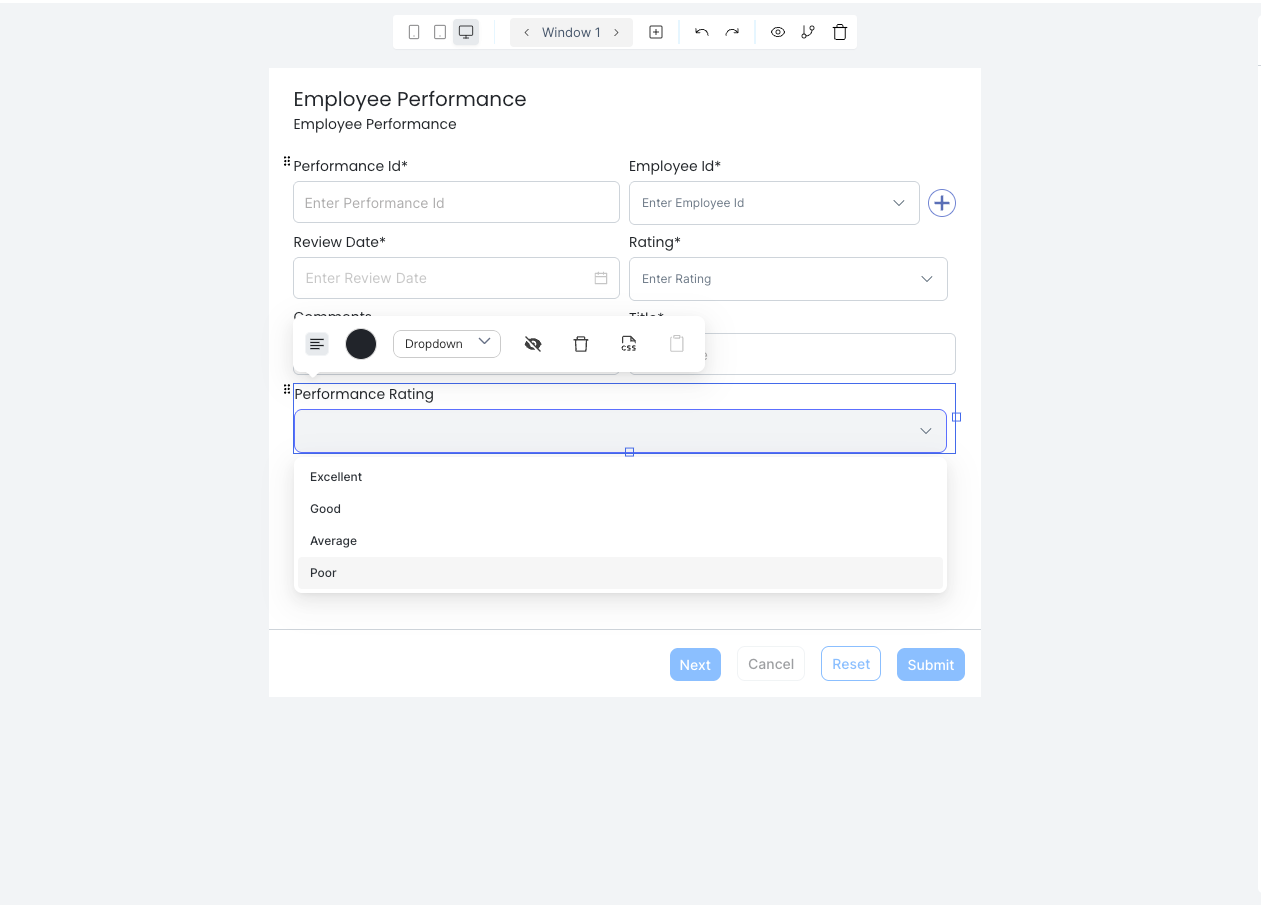
Task: Click the black color swatch in the widget toolbar
Action: point(361,343)
